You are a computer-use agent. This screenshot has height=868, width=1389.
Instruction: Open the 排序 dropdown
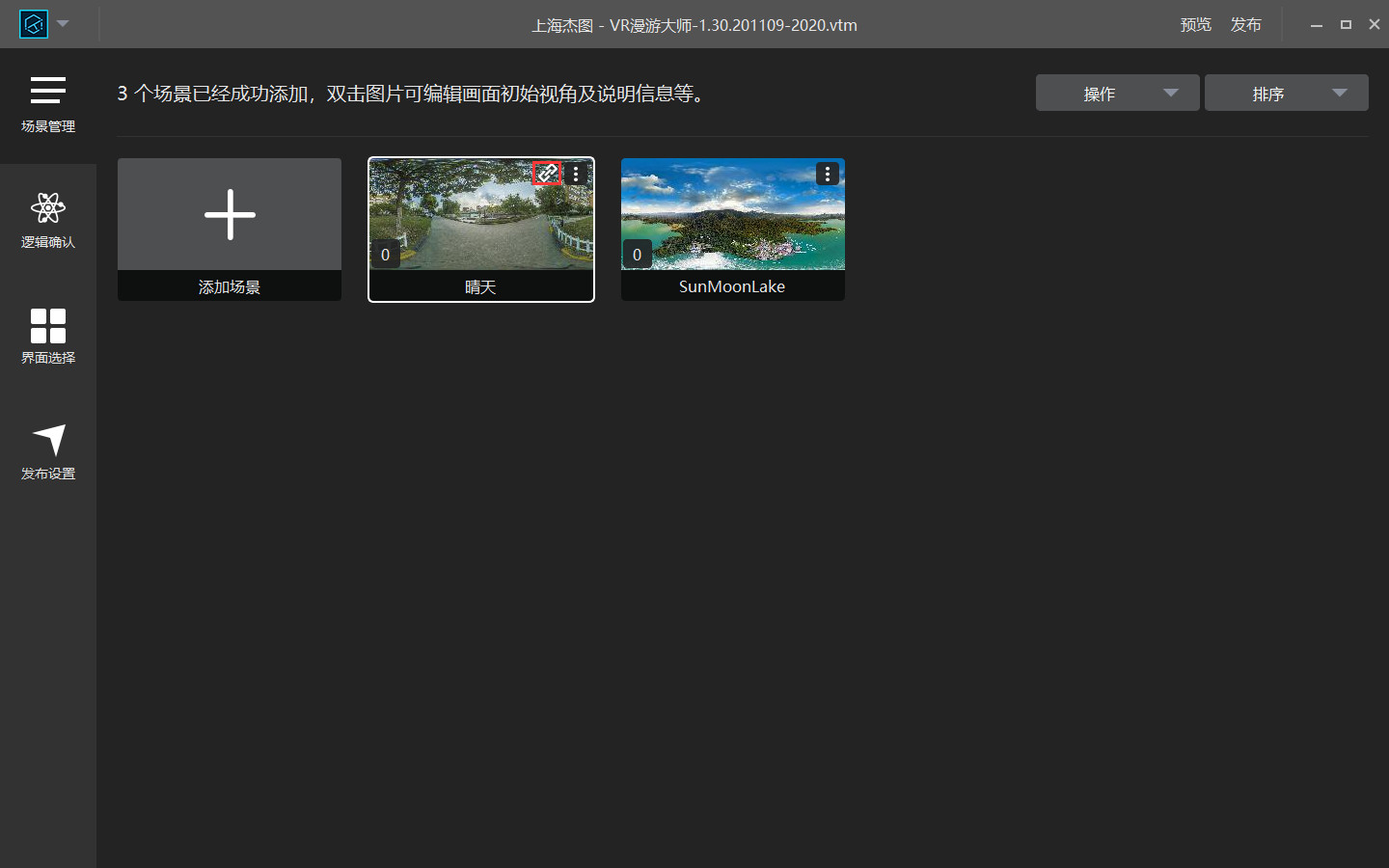click(x=1286, y=94)
